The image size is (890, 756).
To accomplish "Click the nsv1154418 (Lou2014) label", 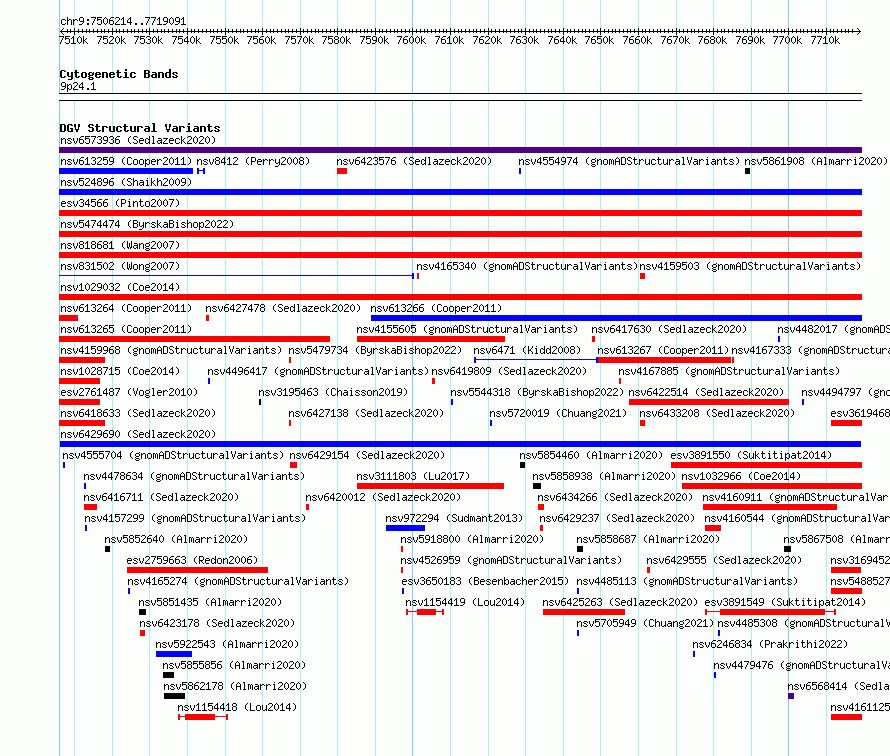I will [237, 707].
